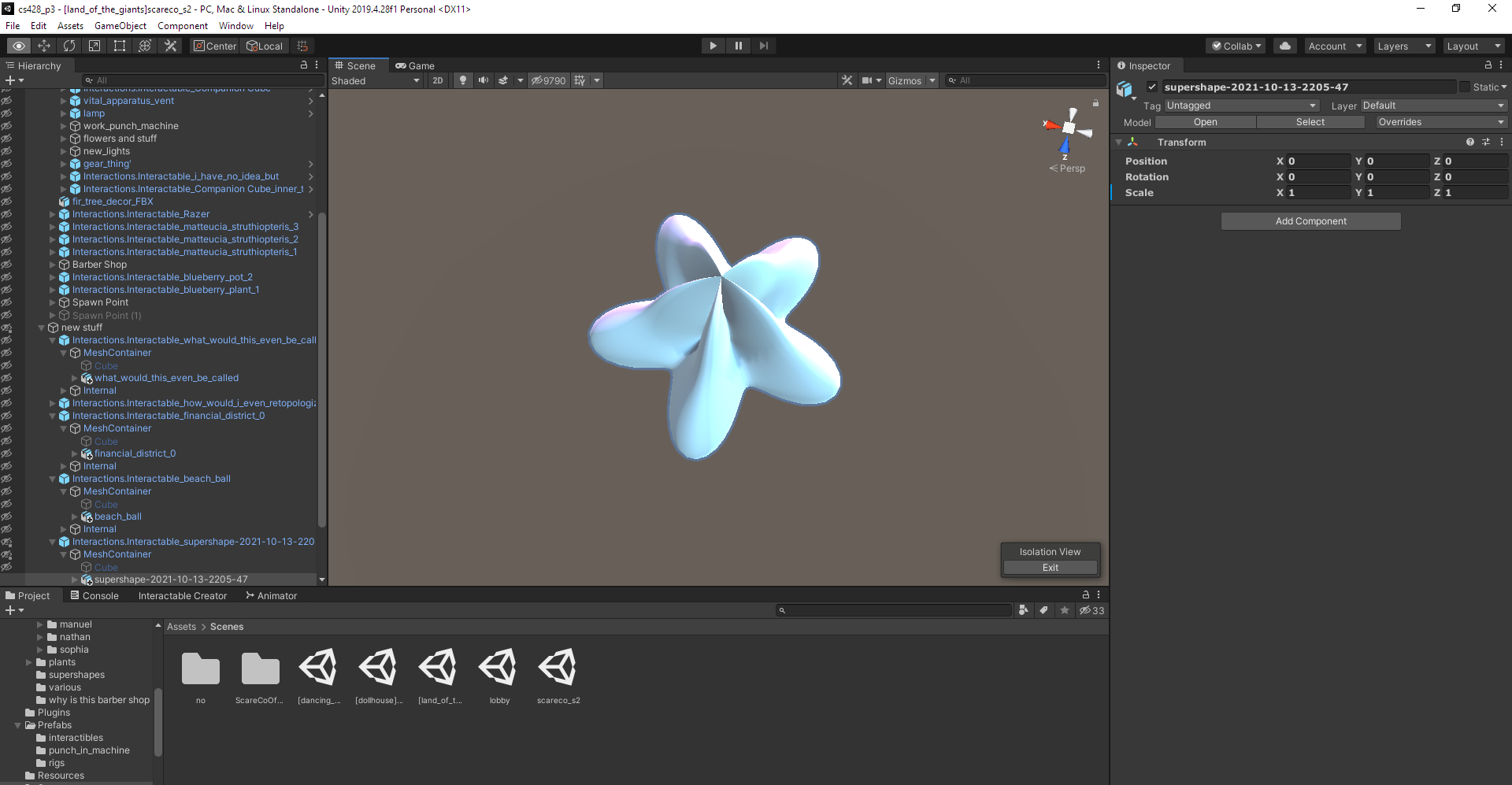
Task: Open custom editor tools icon
Action: click(x=170, y=46)
